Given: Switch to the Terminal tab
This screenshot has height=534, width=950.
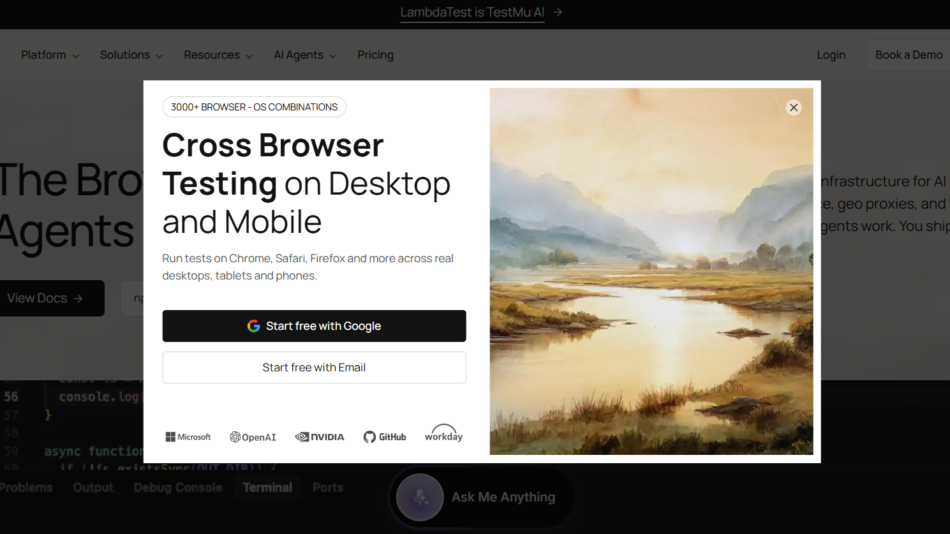Looking at the screenshot, I should point(267,487).
